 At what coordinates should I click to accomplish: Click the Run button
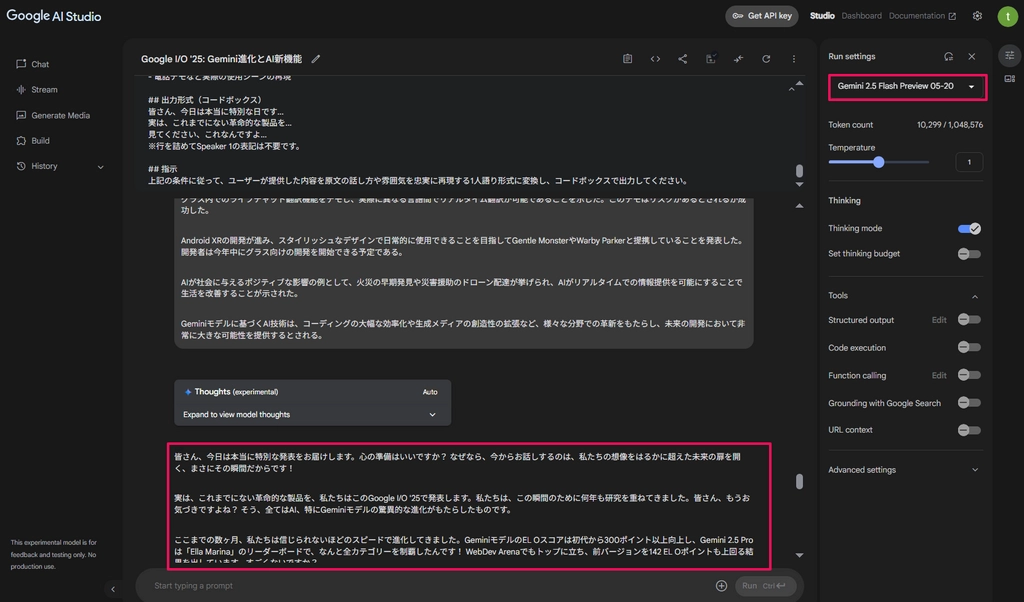(765, 586)
